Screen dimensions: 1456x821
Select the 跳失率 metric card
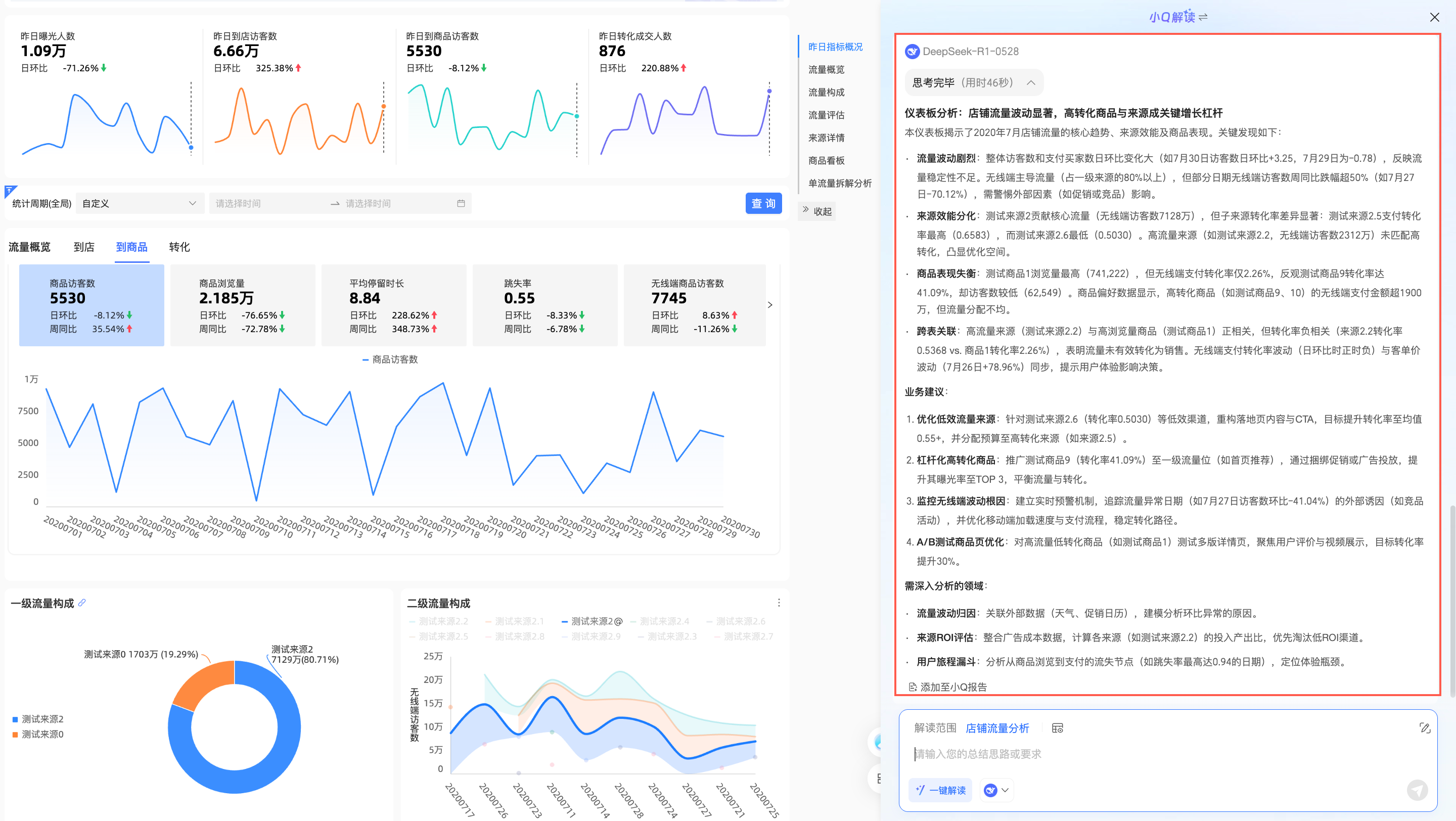click(x=545, y=305)
